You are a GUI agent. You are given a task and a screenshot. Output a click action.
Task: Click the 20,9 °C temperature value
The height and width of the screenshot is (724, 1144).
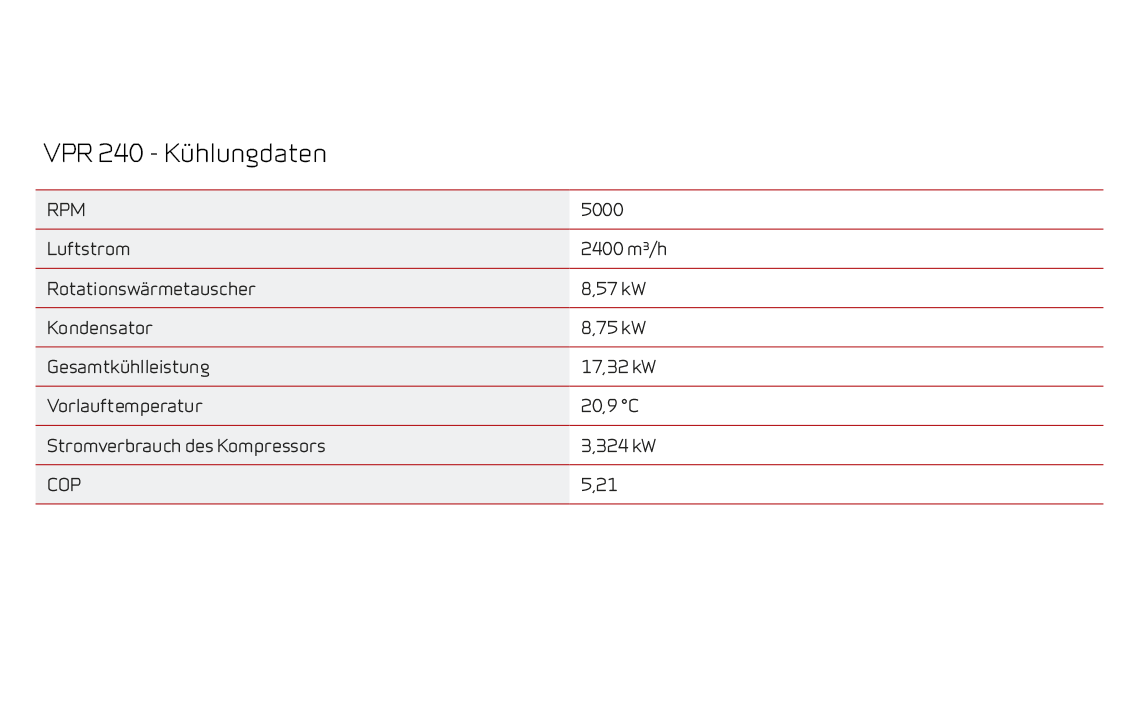(x=609, y=406)
